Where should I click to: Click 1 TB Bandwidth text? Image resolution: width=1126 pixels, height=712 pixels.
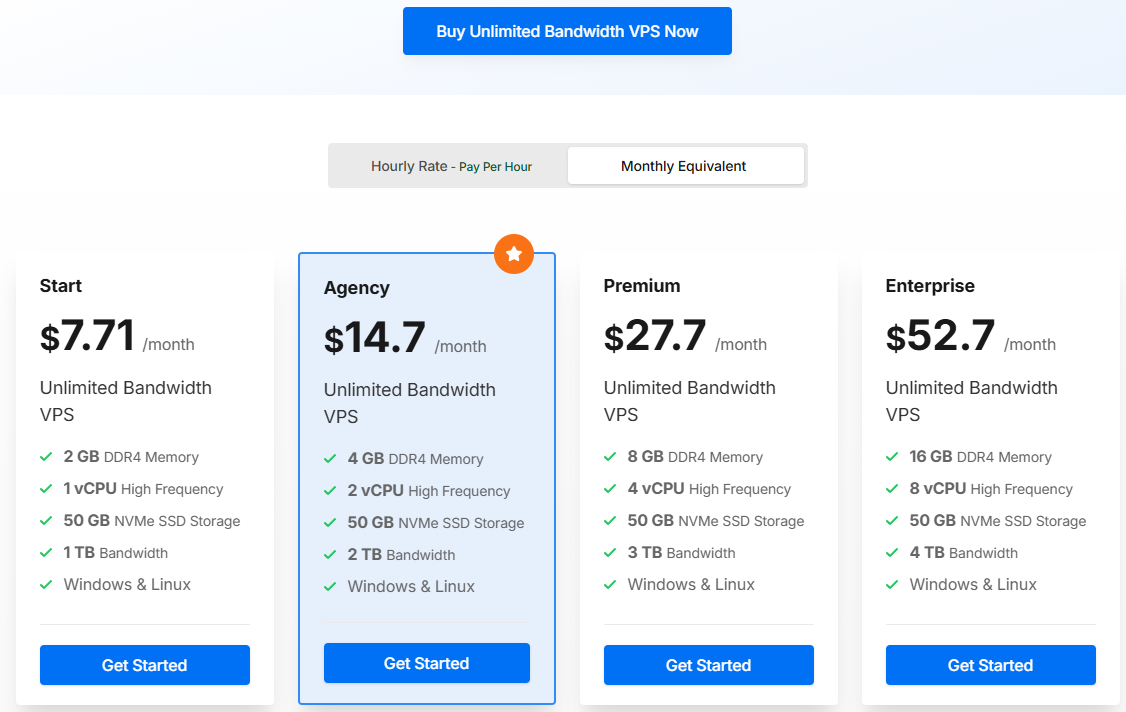tap(116, 553)
